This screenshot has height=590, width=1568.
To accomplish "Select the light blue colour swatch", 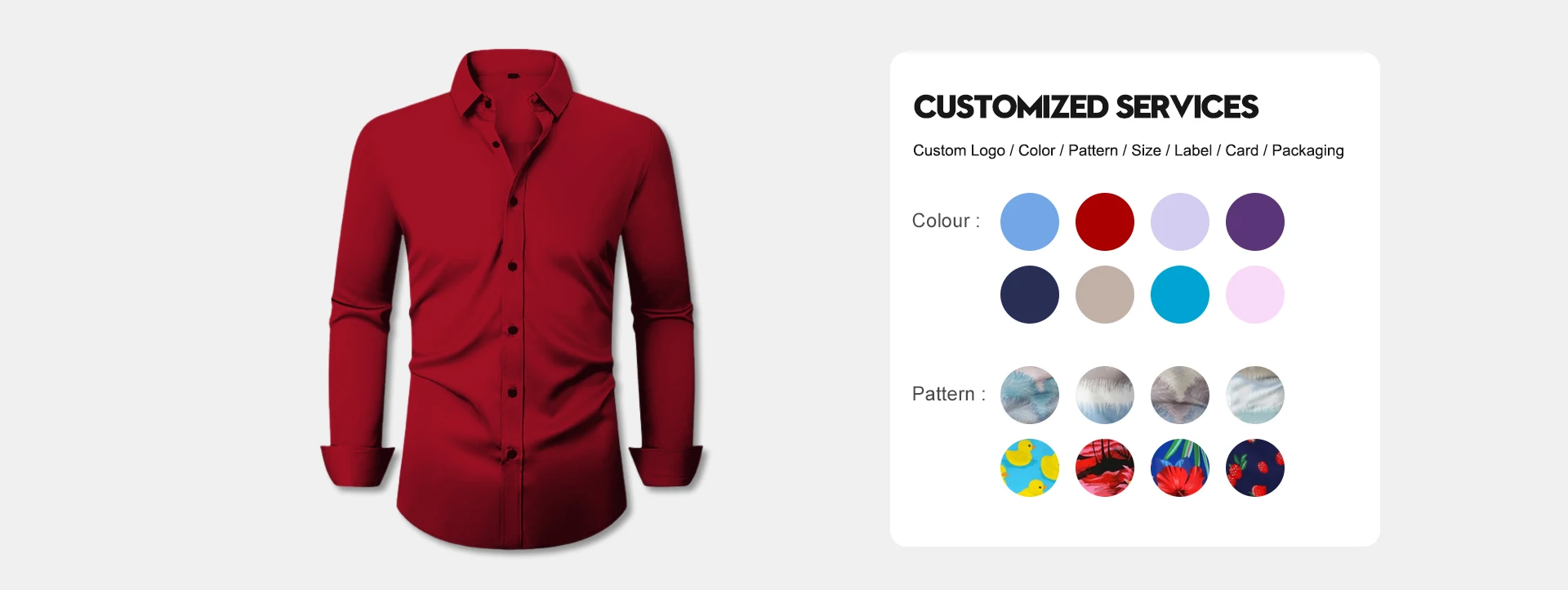I will pos(1029,221).
